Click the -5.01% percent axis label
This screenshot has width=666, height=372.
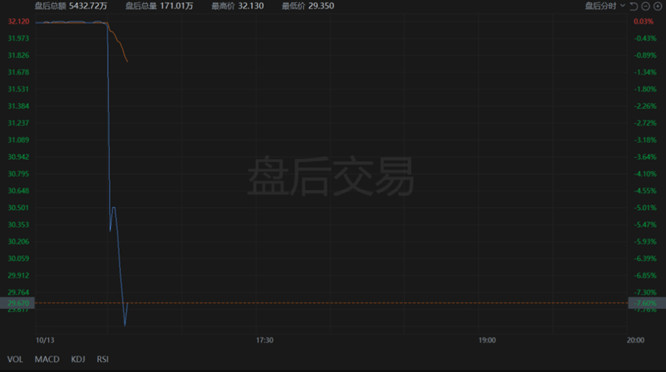pos(645,208)
